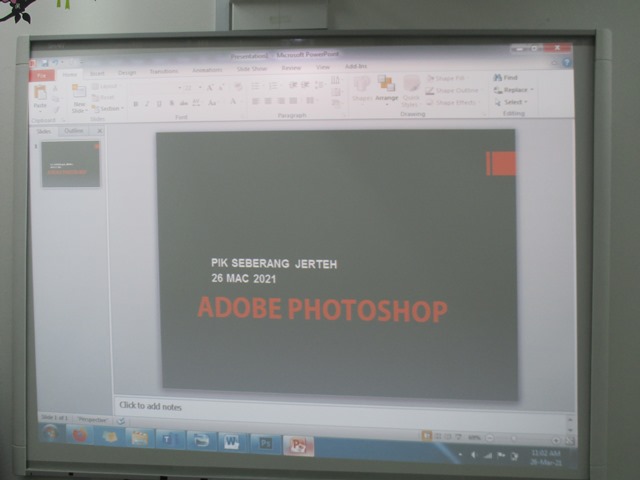This screenshot has width=640, height=480.
Task: Click the Find icon in Editing group
Action: tap(506, 77)
